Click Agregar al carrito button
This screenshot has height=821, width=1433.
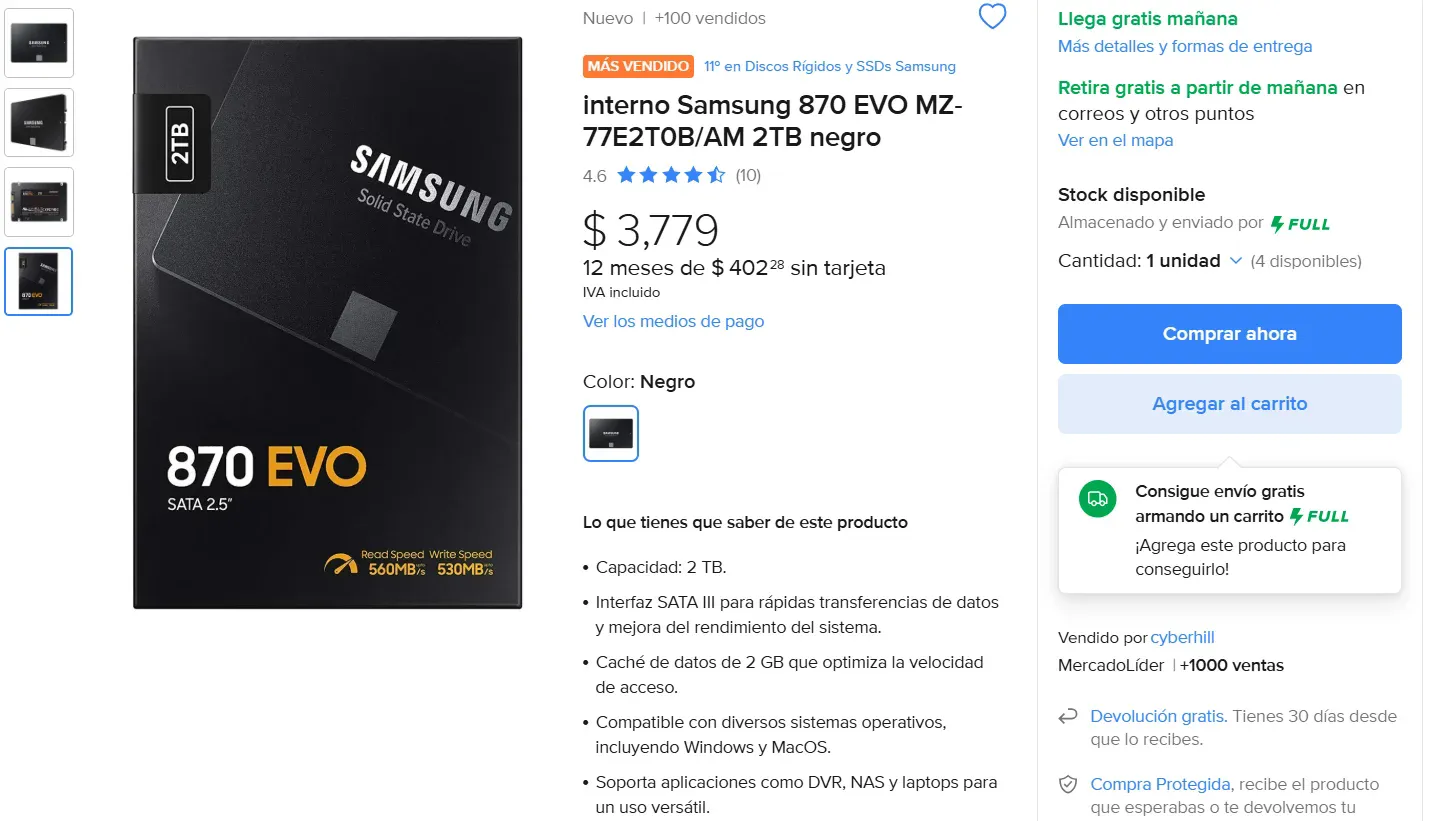point(1230,404)
